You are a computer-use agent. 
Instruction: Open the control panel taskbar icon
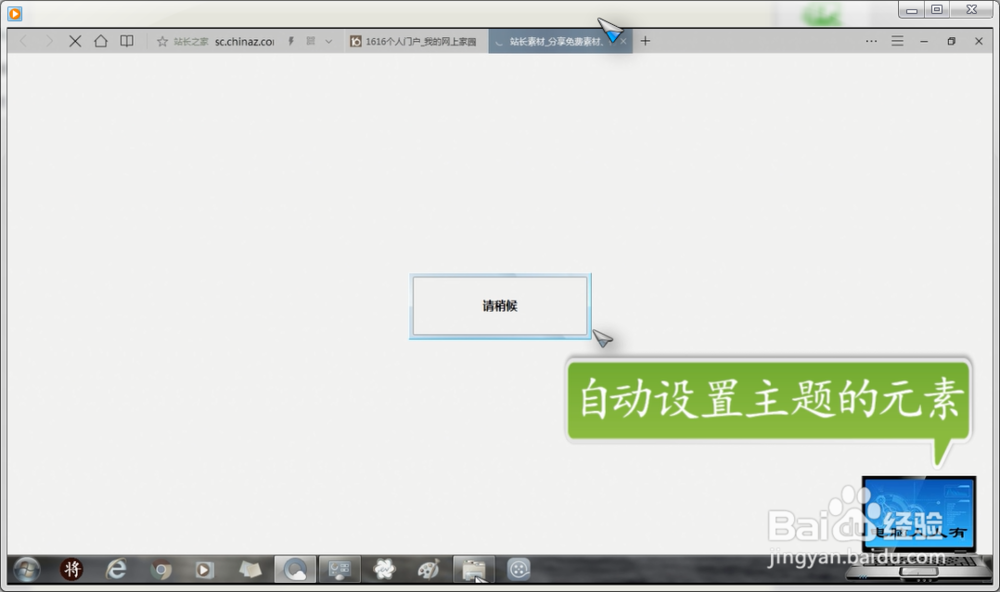(340, 569)
